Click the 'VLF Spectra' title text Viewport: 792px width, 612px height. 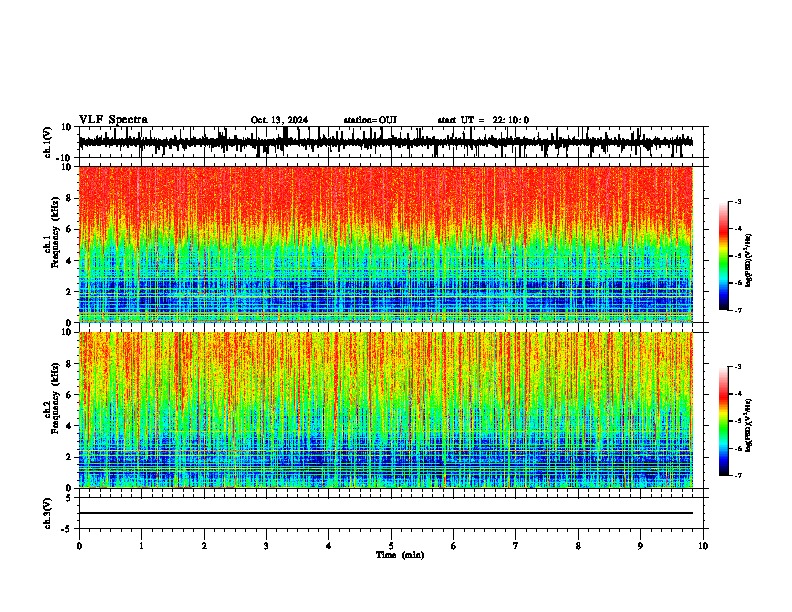[x=113, y=120]
